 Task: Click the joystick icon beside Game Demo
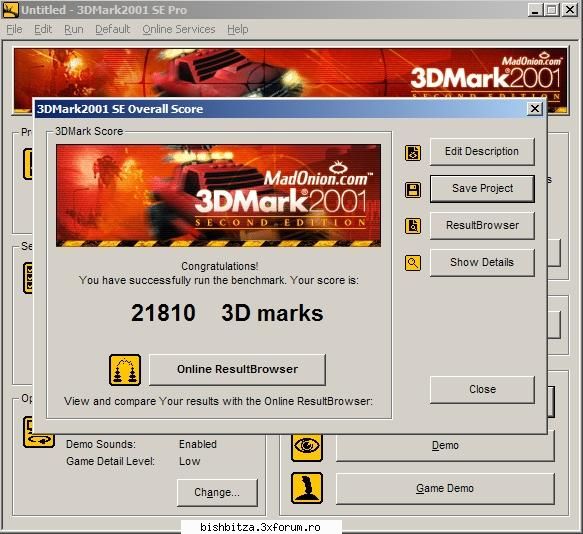coord(307,488)
